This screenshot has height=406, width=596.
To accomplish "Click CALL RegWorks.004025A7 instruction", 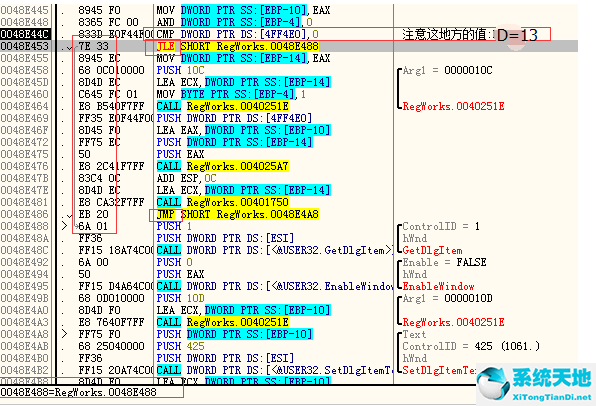I will pos(222,166).
